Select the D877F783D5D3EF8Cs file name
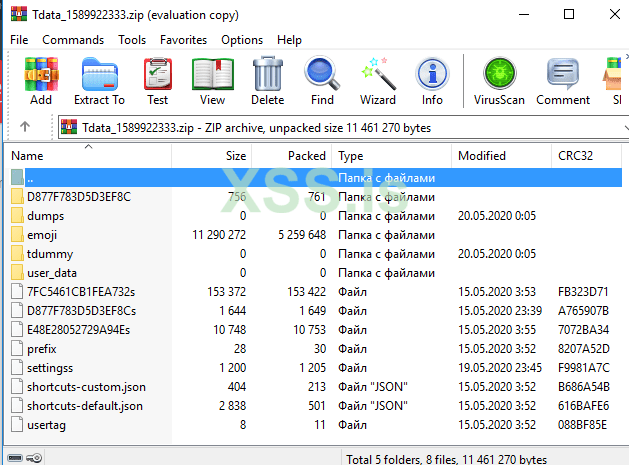The width and height of the screenshot is (629, 465). 81,311
